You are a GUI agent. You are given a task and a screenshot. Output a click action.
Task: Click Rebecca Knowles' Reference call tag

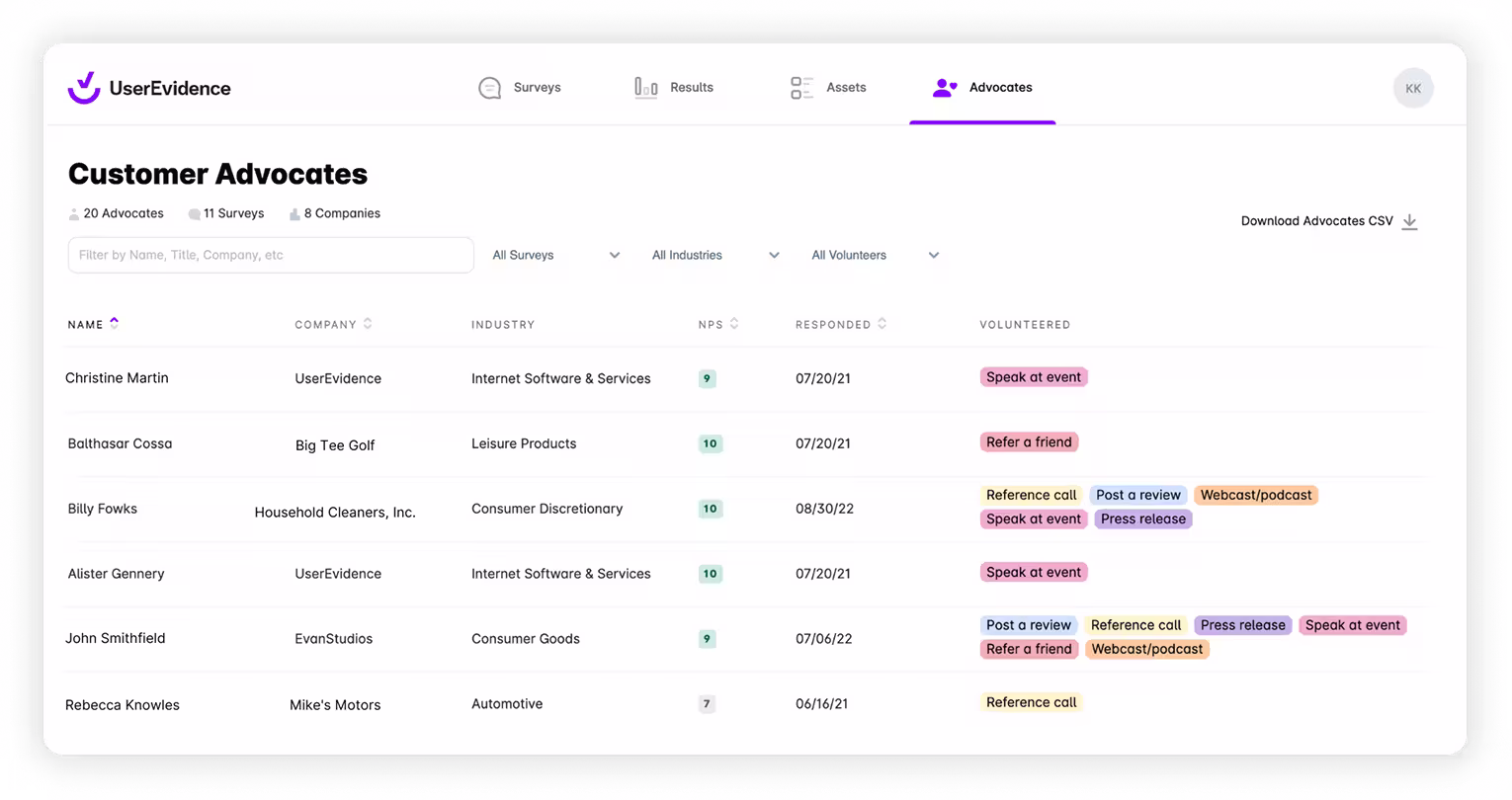(1032, 702)
